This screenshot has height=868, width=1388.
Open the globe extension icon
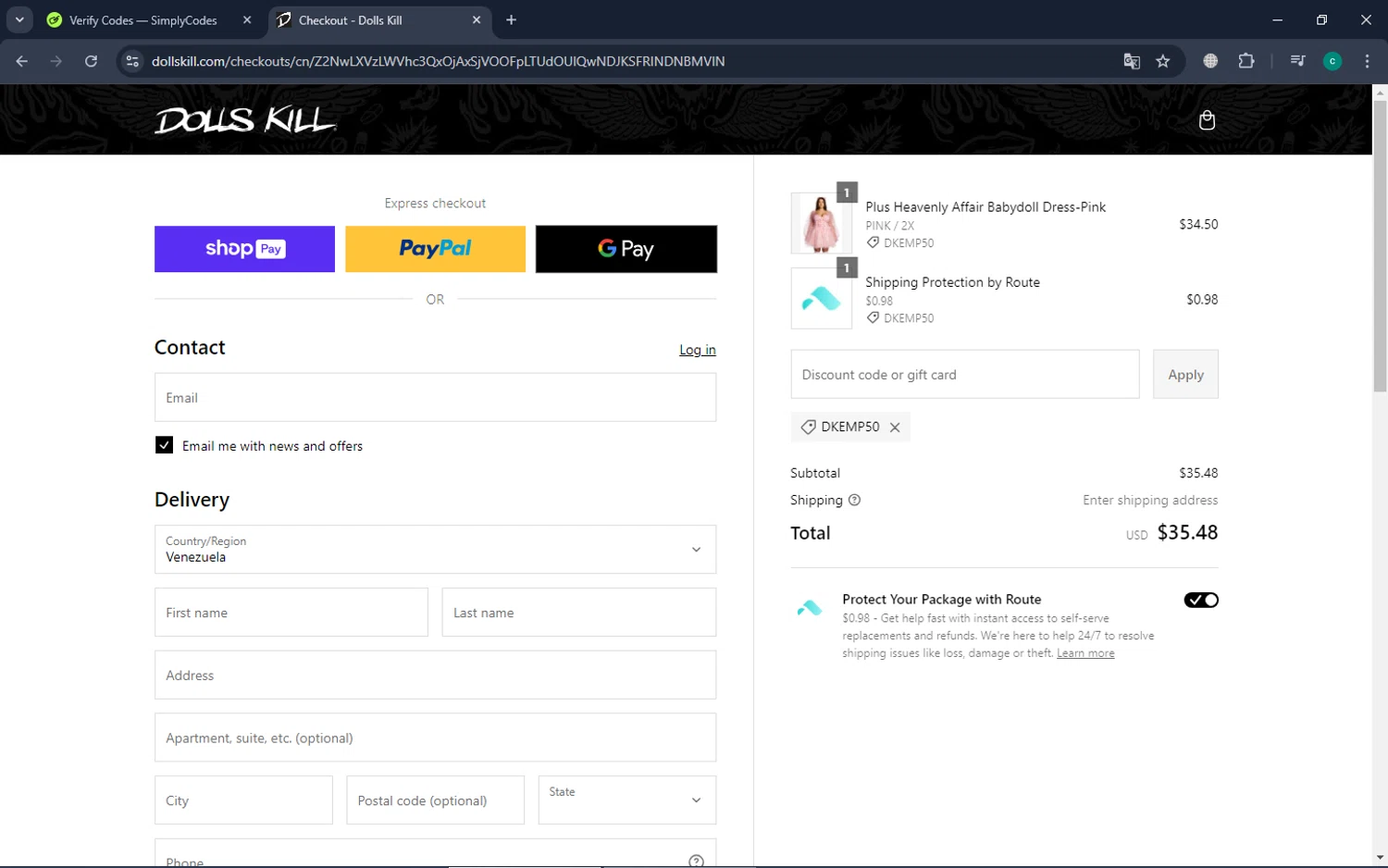pos(1210,61)
